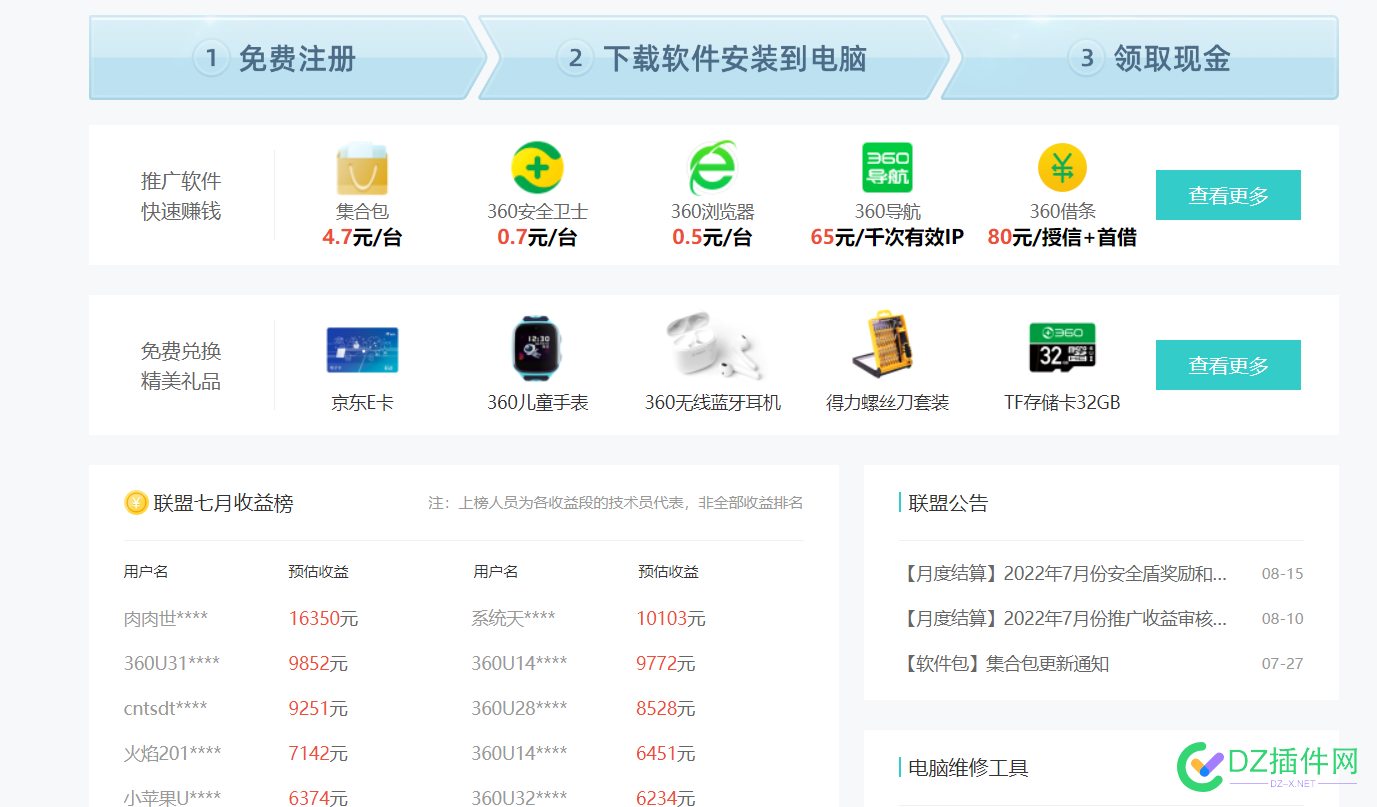Click earnings value 7142元

pyautogui.click(x=318, y=754)
